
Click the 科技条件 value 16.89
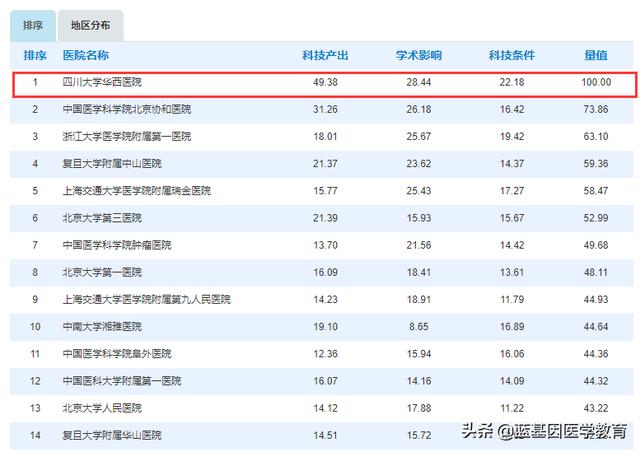(x=512, y=327)
